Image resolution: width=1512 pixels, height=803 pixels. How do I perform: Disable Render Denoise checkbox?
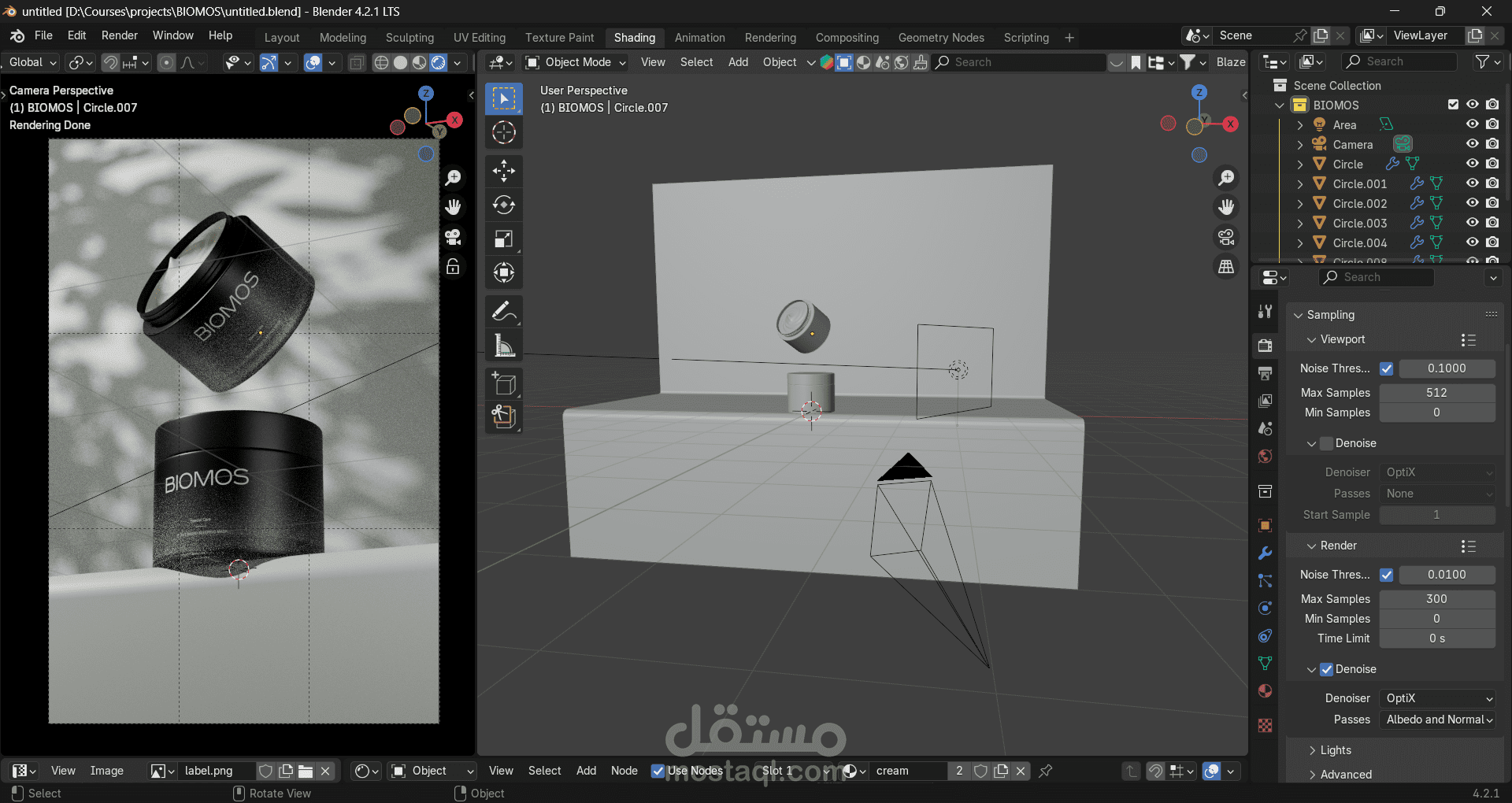(x=1327, y=669)
